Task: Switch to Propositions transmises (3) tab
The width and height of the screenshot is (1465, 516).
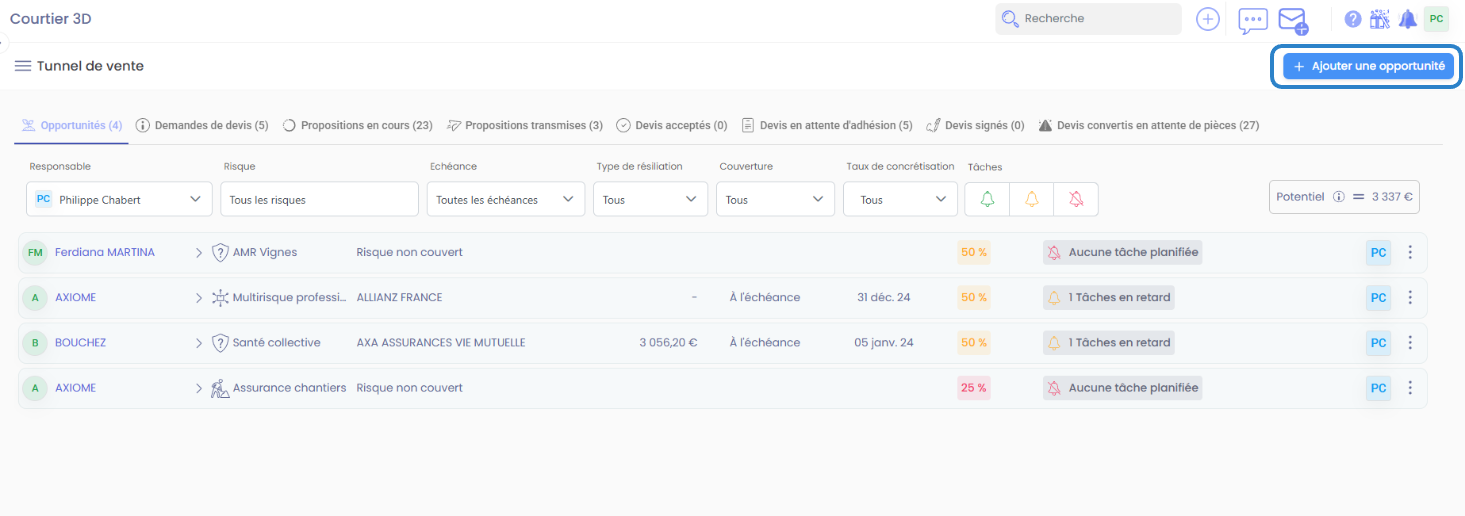Action: (x=525, y=125)
